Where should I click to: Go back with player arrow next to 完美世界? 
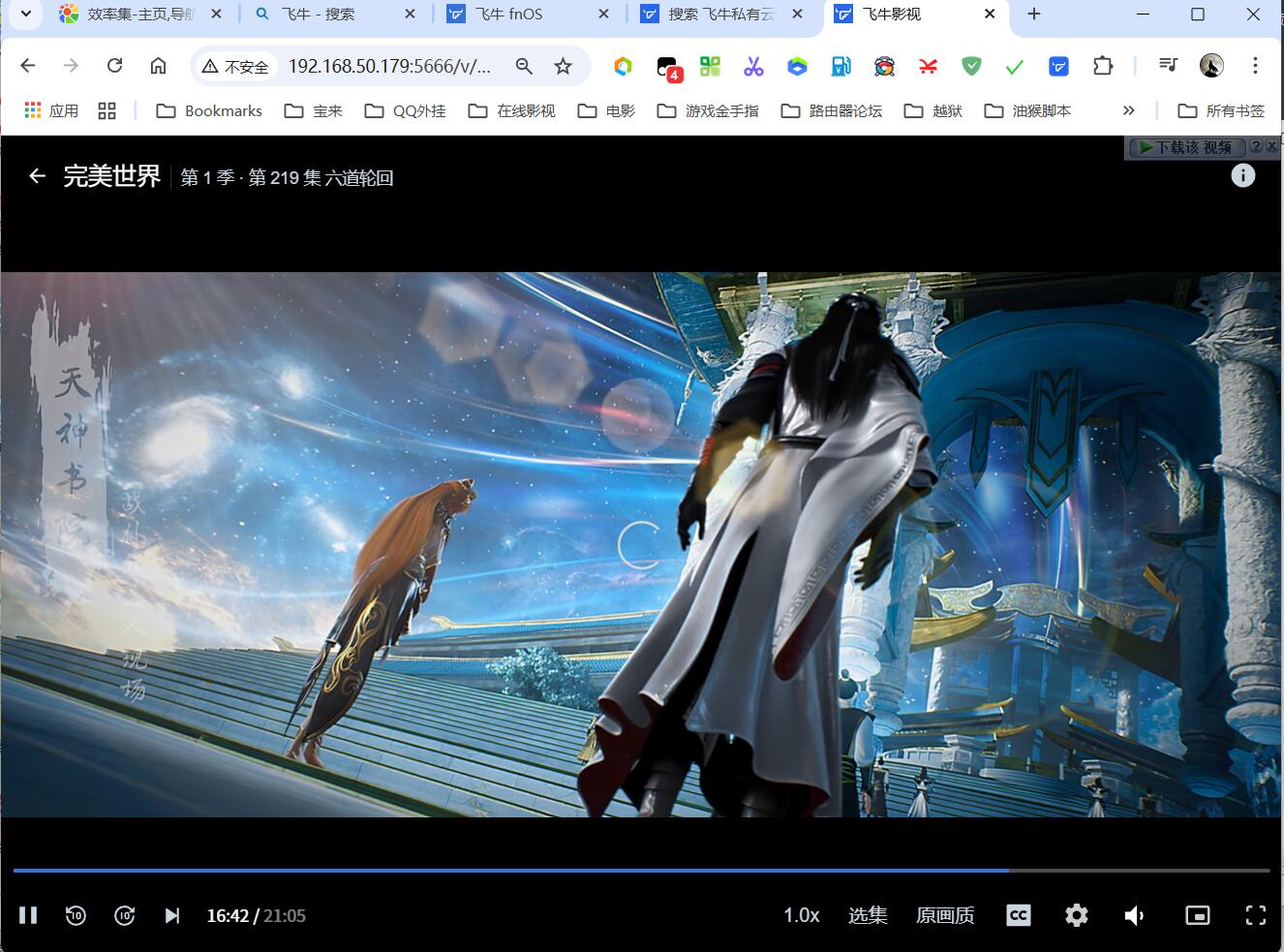coord(37,176)
